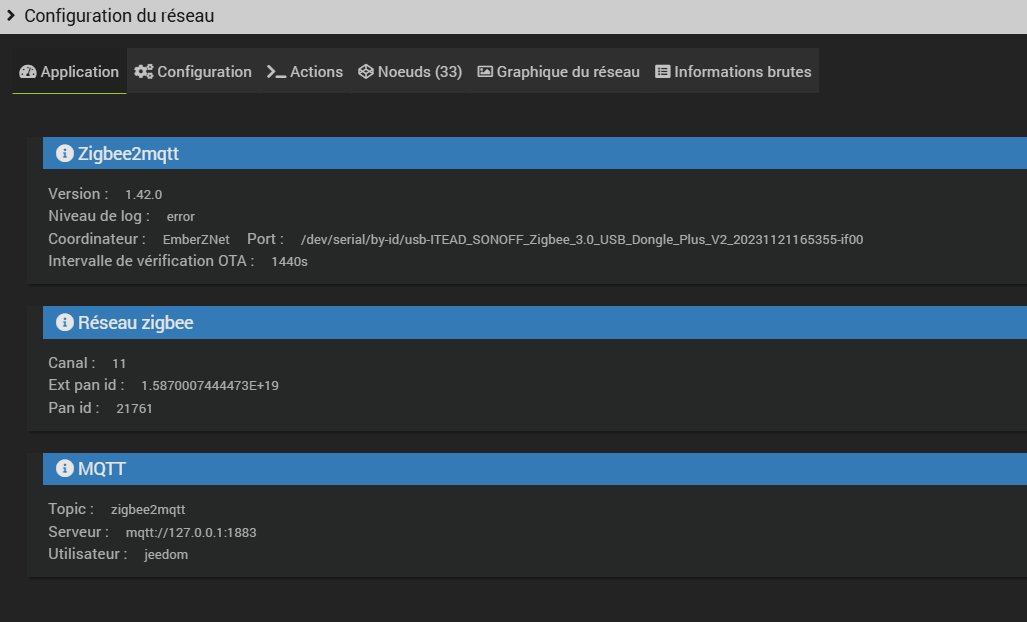This screenshot has width=1027, height=622.
Task: Click the Intervalle de vérification OTA label
Action: (x=151, y=261)
